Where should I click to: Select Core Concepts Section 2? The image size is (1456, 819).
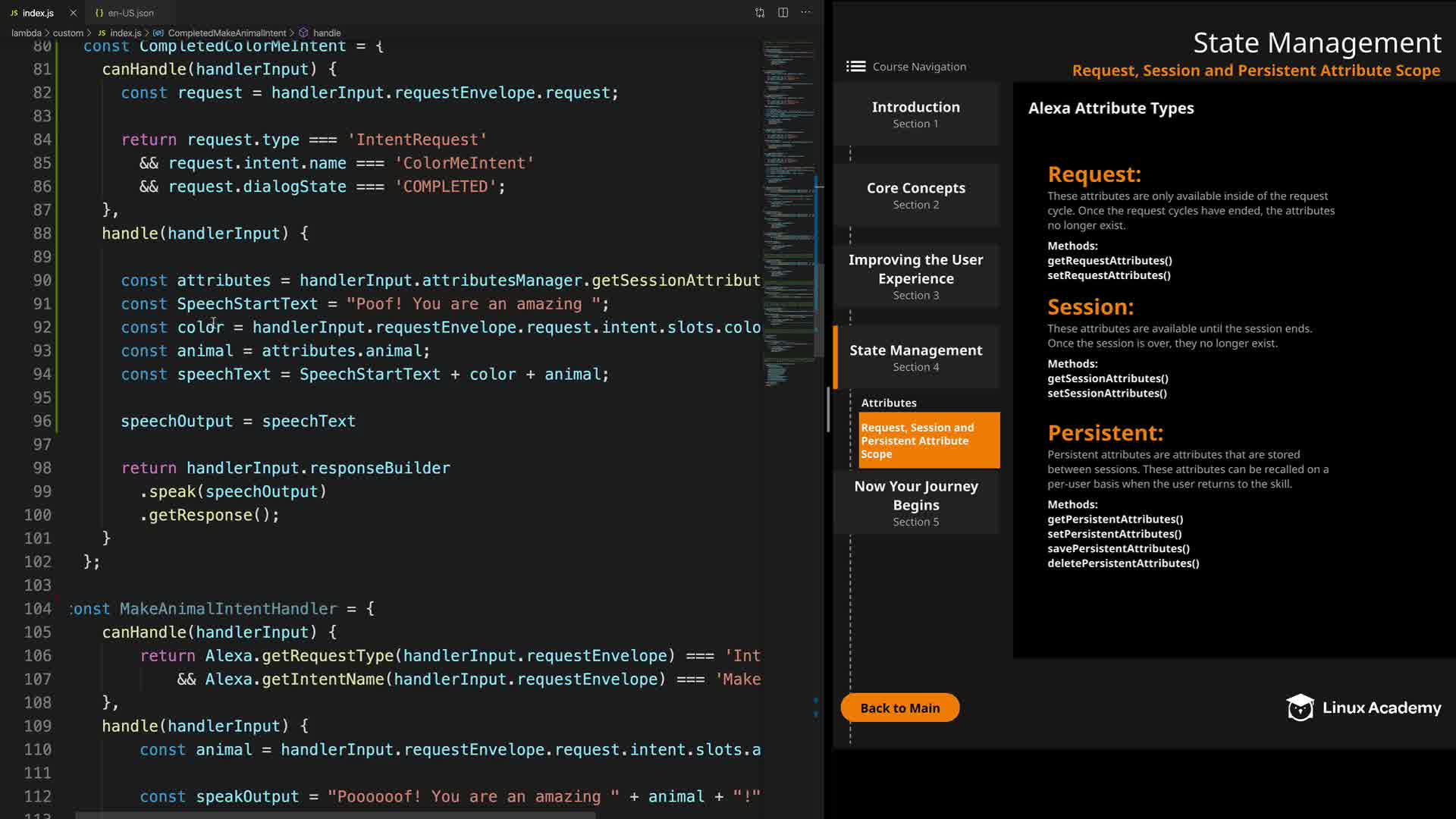tap(915, 195)
